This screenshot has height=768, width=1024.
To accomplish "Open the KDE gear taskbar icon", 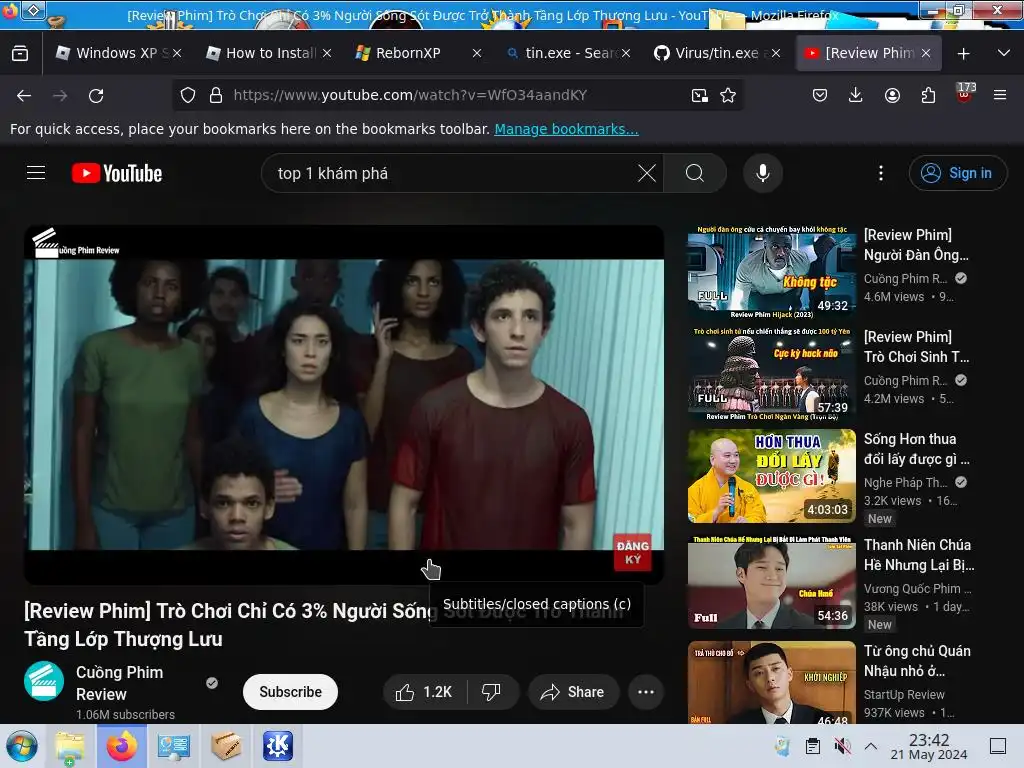I will (278, 746).
